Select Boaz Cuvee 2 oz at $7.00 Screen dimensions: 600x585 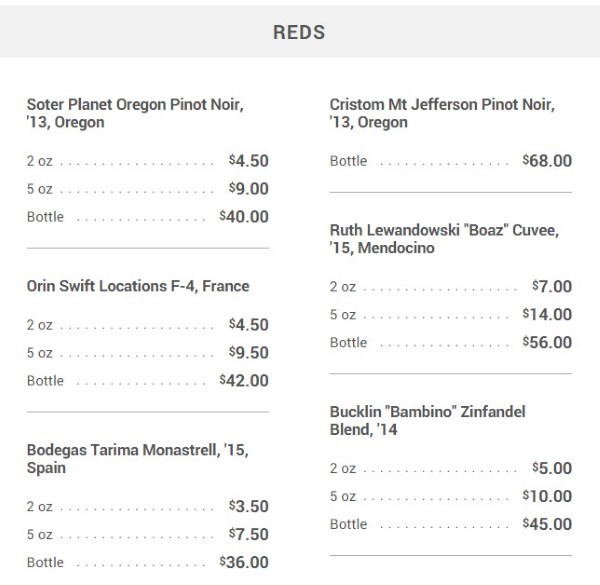[451, 286]
